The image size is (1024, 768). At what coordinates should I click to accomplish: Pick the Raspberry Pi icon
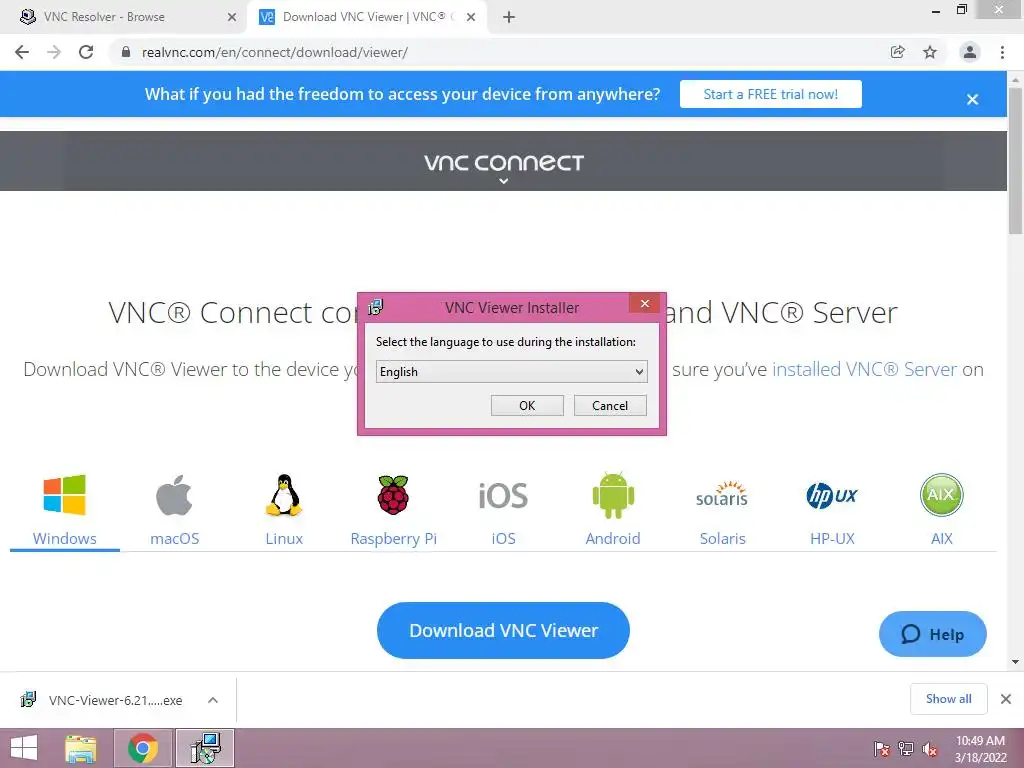pyautogui.click(x=393, y=495)
